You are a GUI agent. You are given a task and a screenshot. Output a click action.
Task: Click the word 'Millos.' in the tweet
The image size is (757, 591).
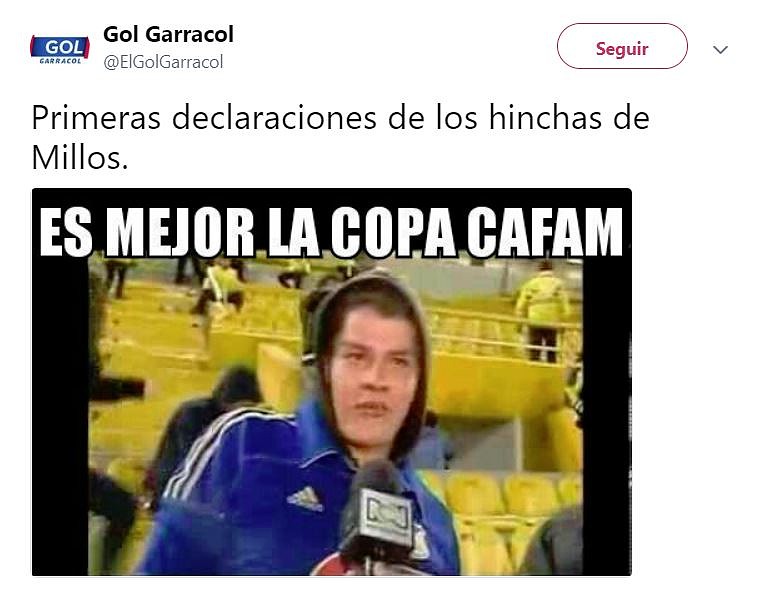[x=80, y=158]
